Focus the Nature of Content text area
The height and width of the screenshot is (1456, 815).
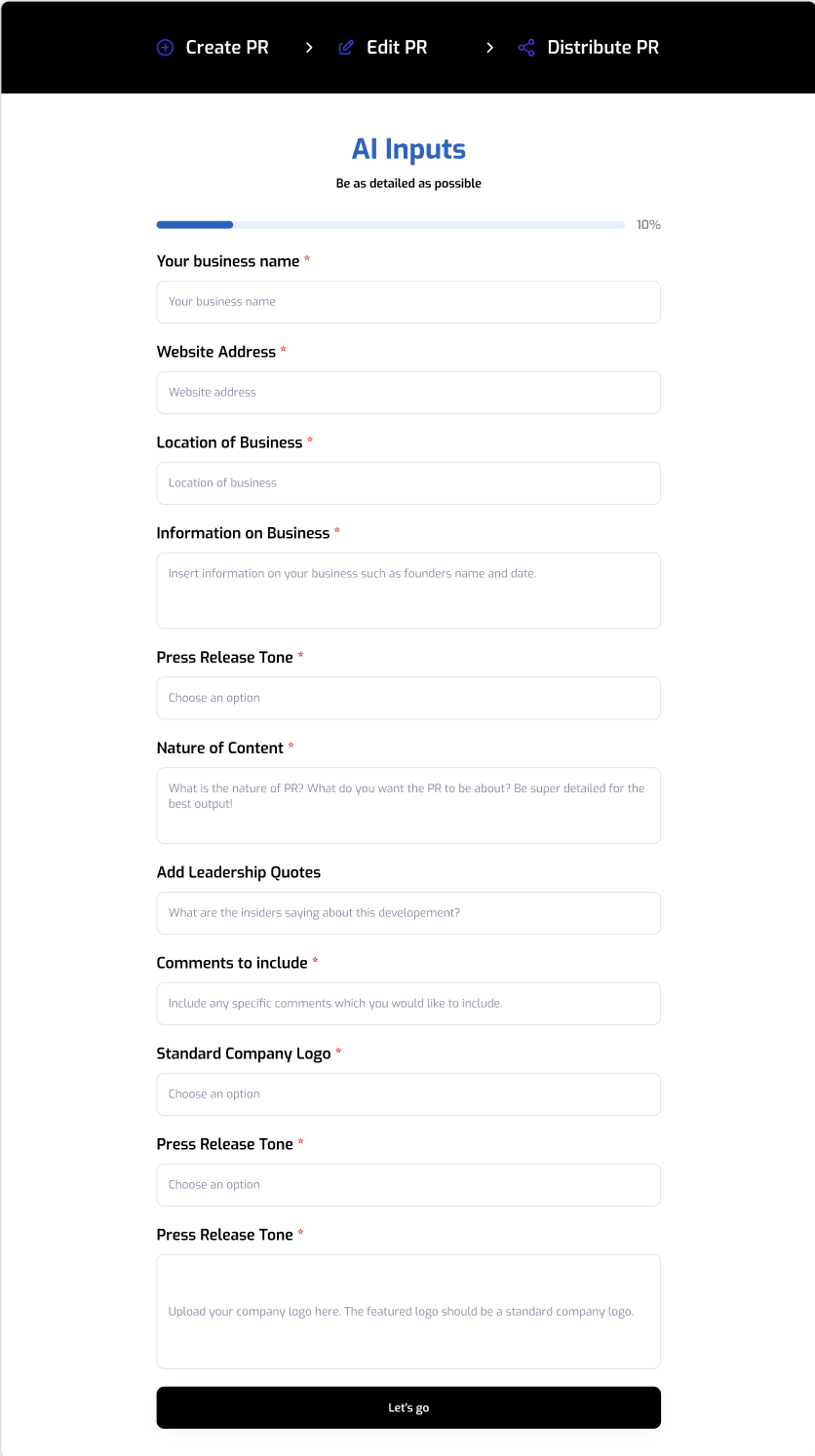click(408, 805)
